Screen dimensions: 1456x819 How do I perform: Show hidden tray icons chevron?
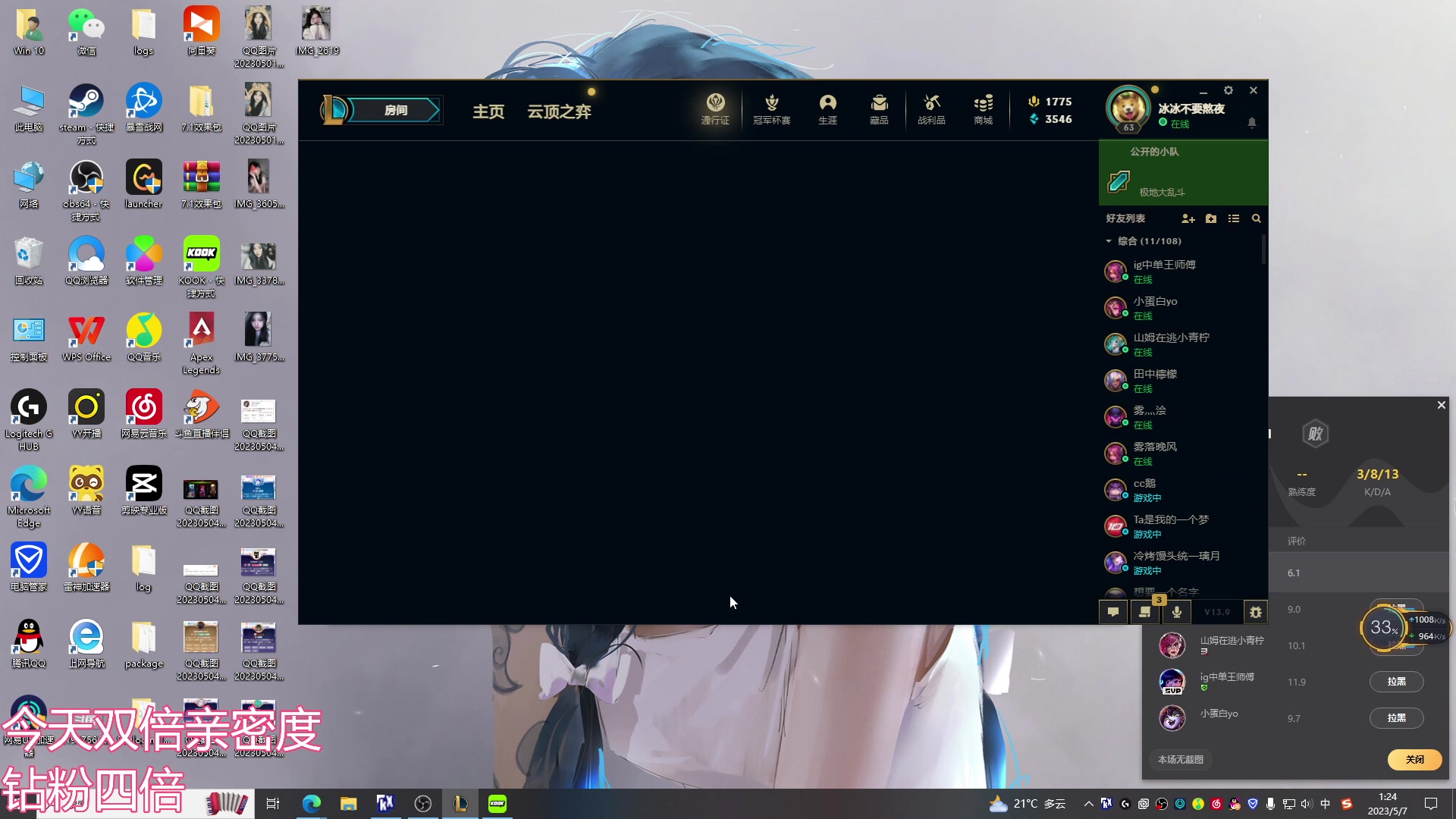[1089, 804]
